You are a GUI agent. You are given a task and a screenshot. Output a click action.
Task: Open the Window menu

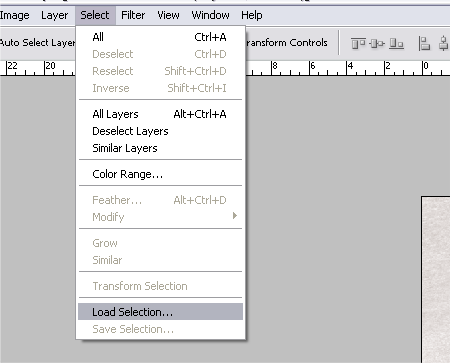pos(210,15)
